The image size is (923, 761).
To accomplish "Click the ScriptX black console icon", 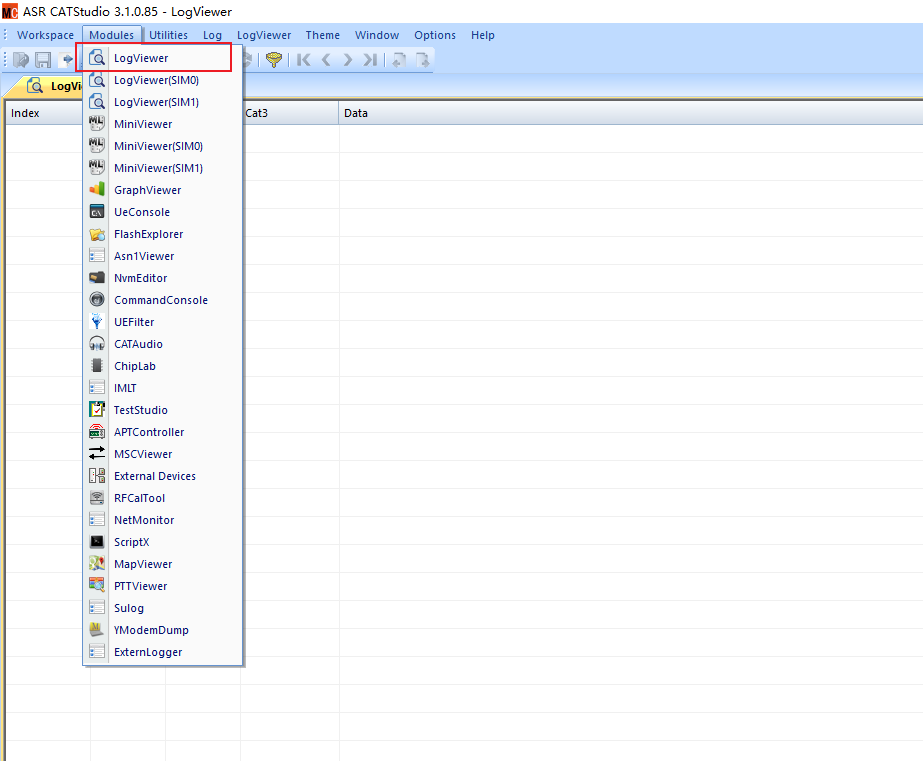I will click(97, 541).
